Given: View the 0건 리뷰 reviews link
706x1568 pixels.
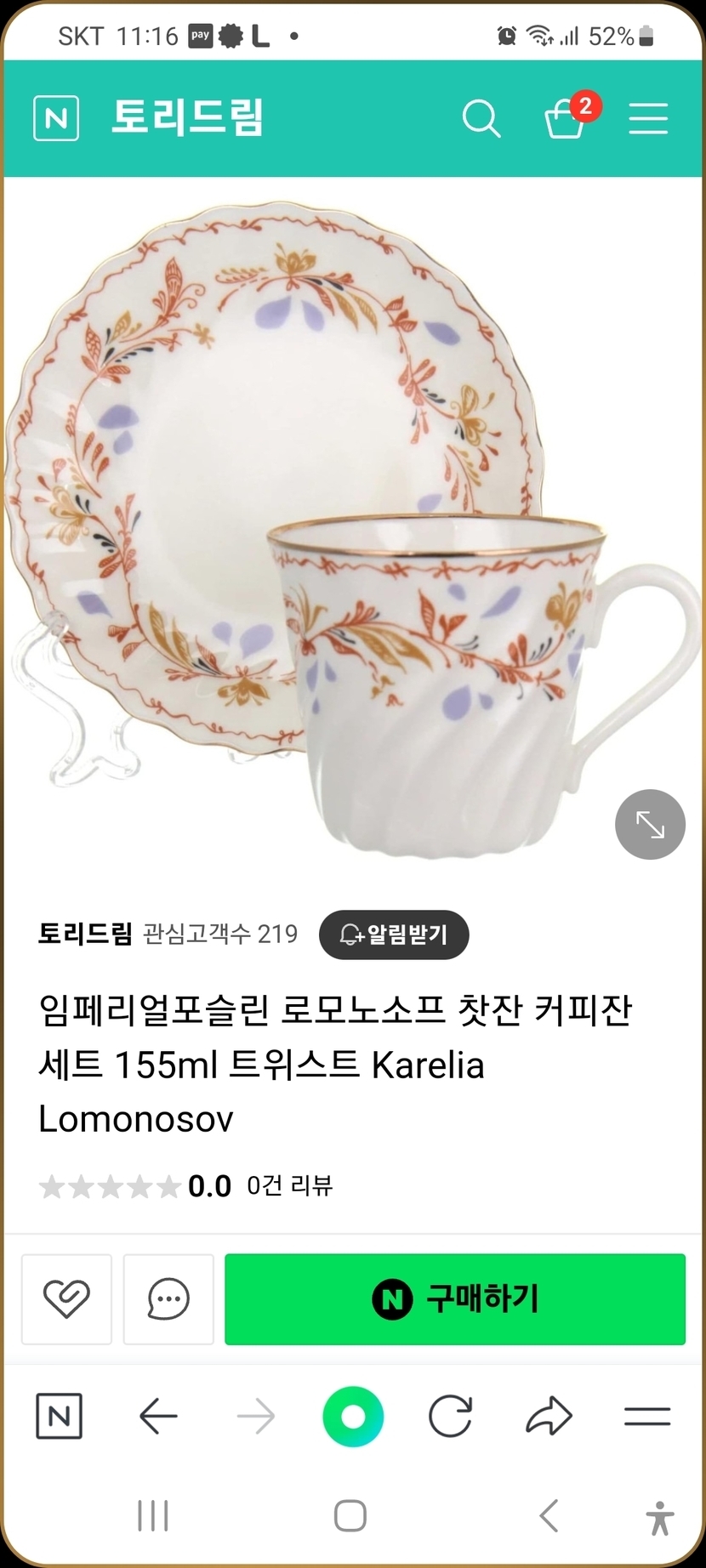Looking at the screenshot, I should 289,1185.
